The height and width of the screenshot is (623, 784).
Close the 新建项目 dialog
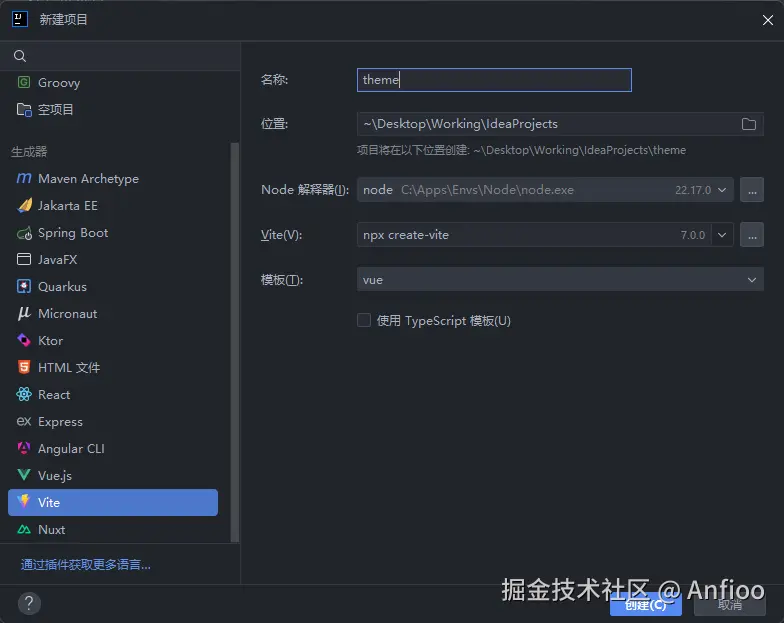[x=768, y=20]
